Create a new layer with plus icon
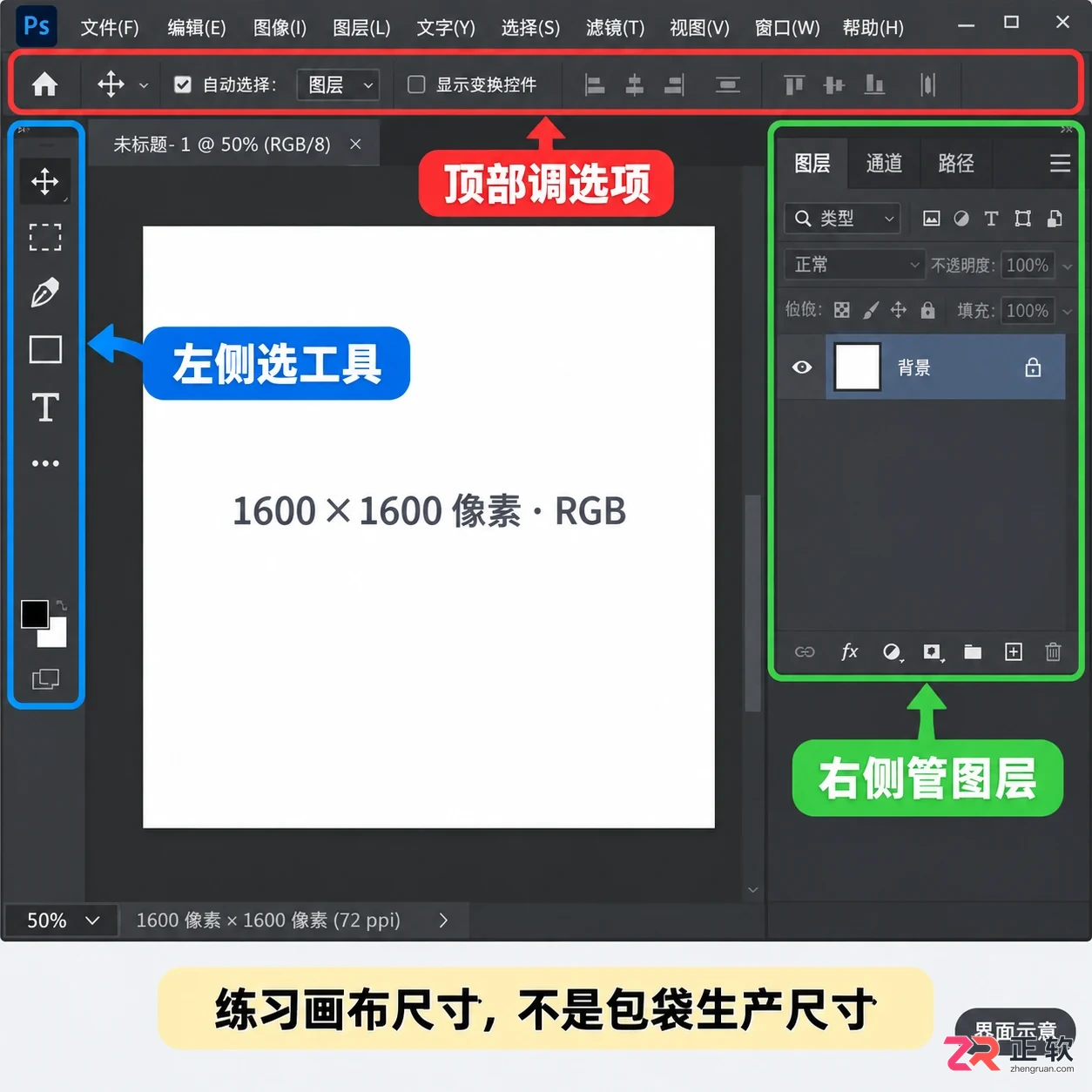 click(1014, 652)
